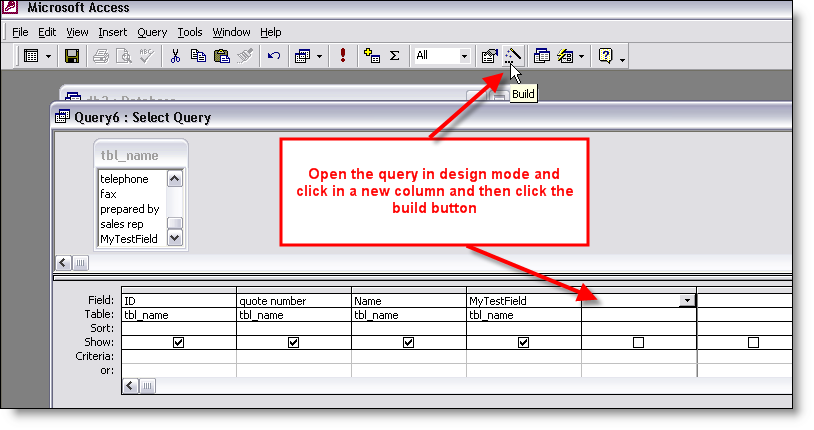This screenshot has height=430, width=814.
Task: Uncheck Show box for ID column
Action: point(178,342)
